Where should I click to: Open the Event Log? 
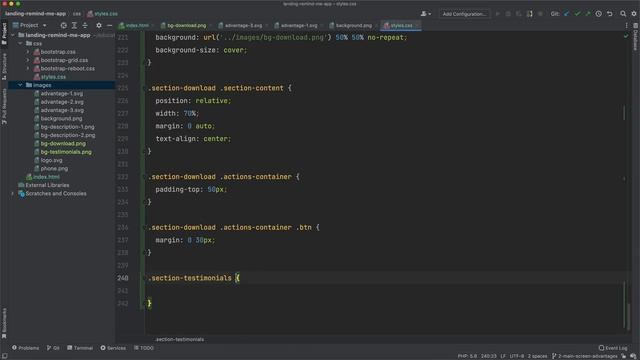[613, 348]
